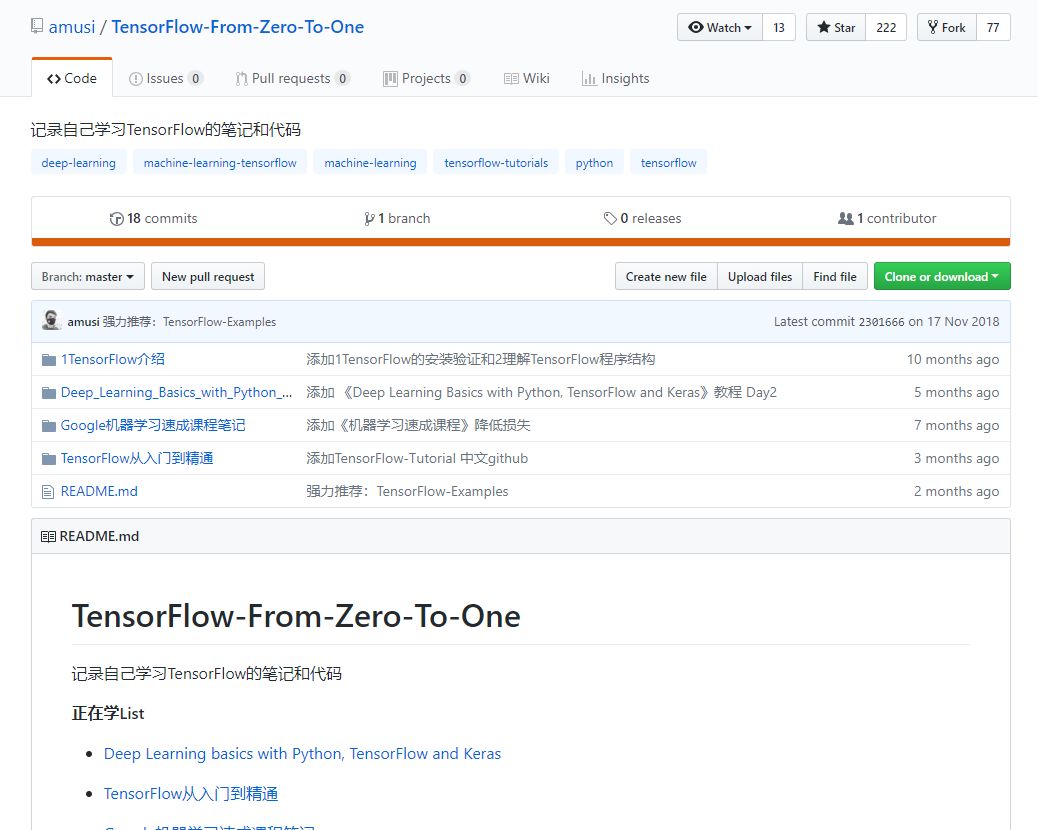Click folder icon for TensorFlow从入门到精通
1038x830 pixels.
click(x=49, y=459)
